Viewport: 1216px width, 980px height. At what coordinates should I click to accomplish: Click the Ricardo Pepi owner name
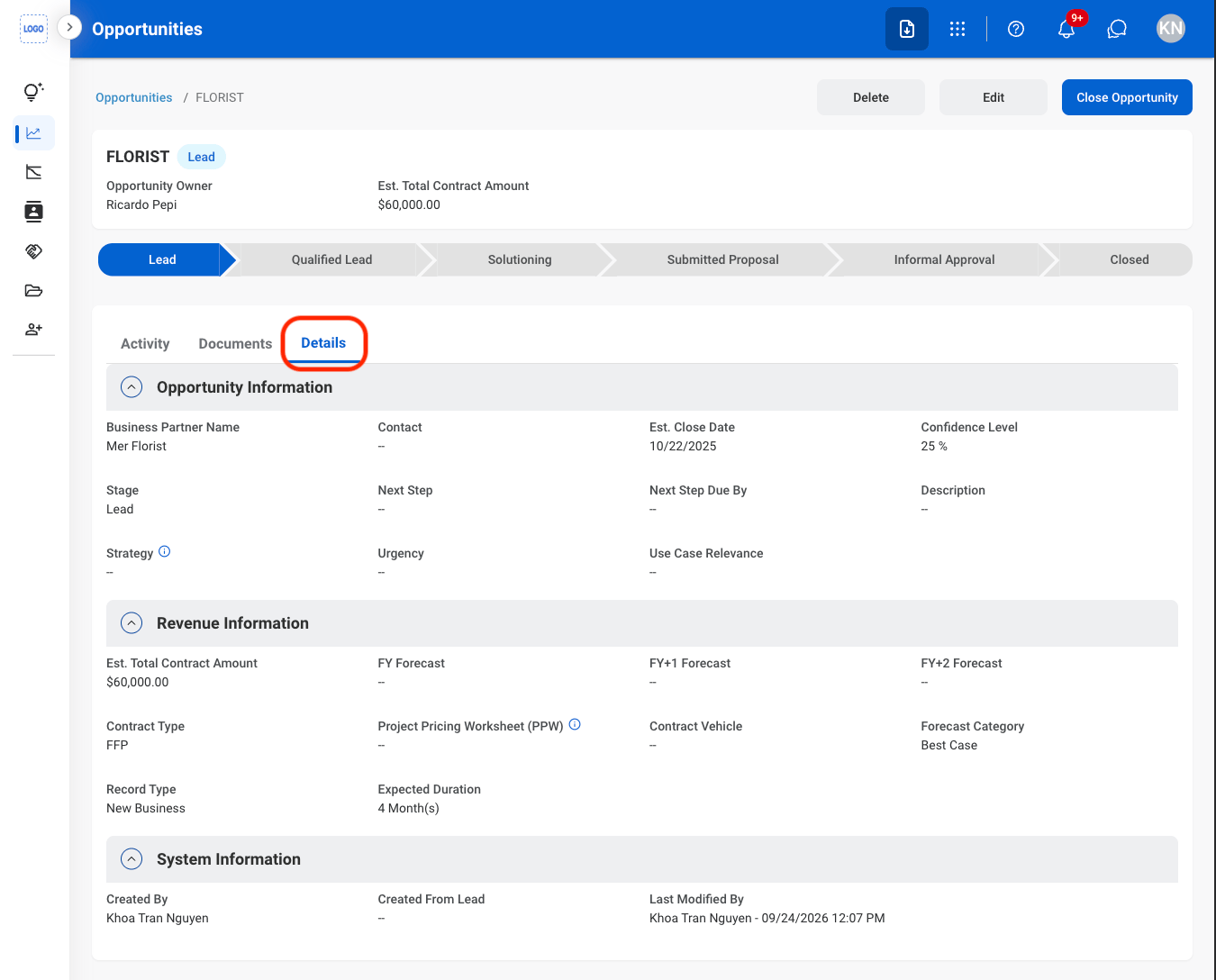click(x=141, y=204)
